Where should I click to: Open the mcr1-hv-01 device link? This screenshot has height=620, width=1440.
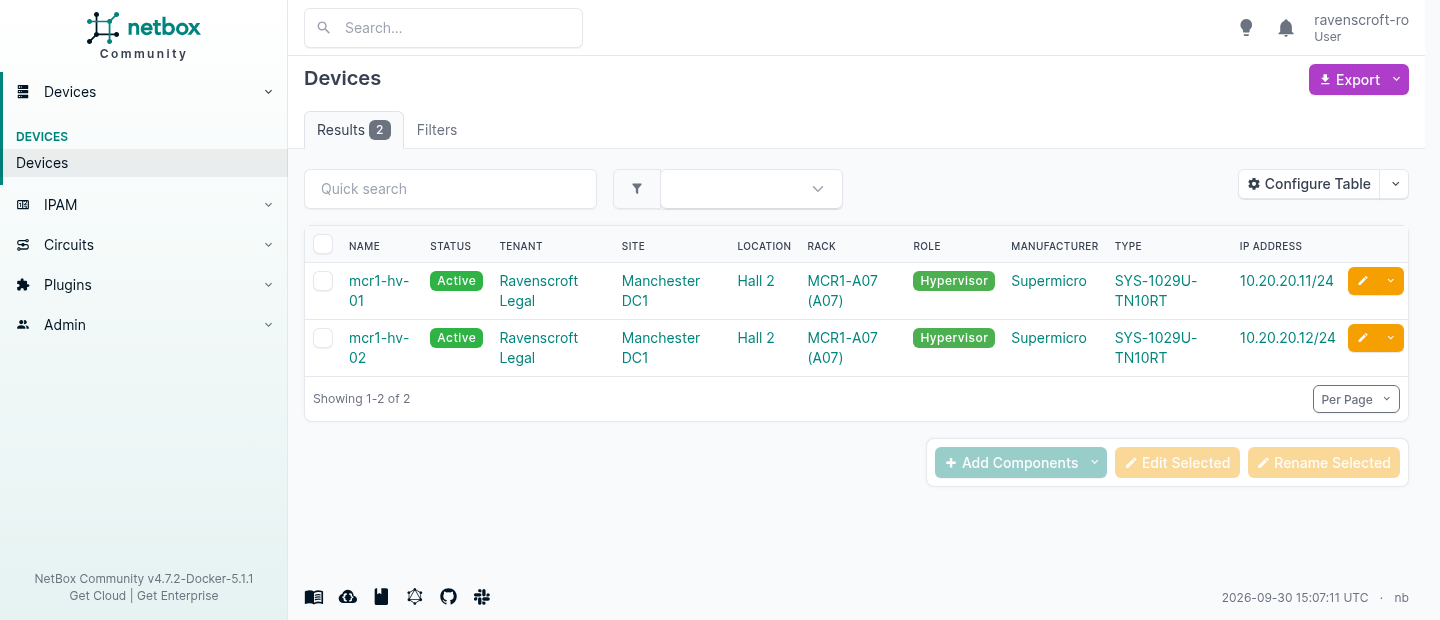click(x=379, y=291)
